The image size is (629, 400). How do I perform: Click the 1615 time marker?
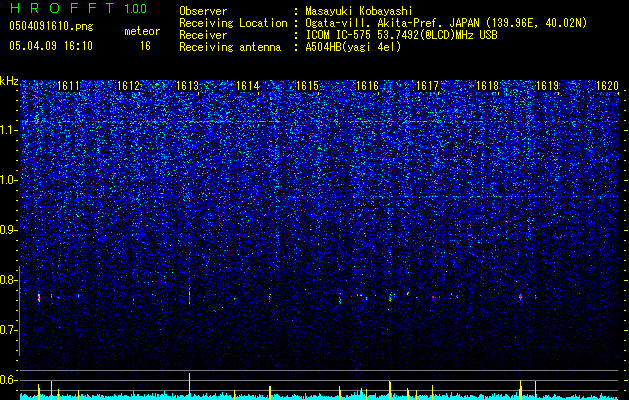[307, 86]
